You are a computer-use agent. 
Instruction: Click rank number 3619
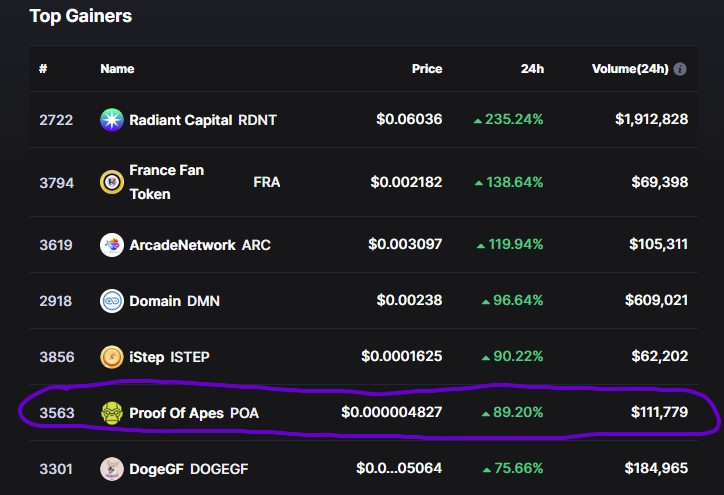coord(56,245)
